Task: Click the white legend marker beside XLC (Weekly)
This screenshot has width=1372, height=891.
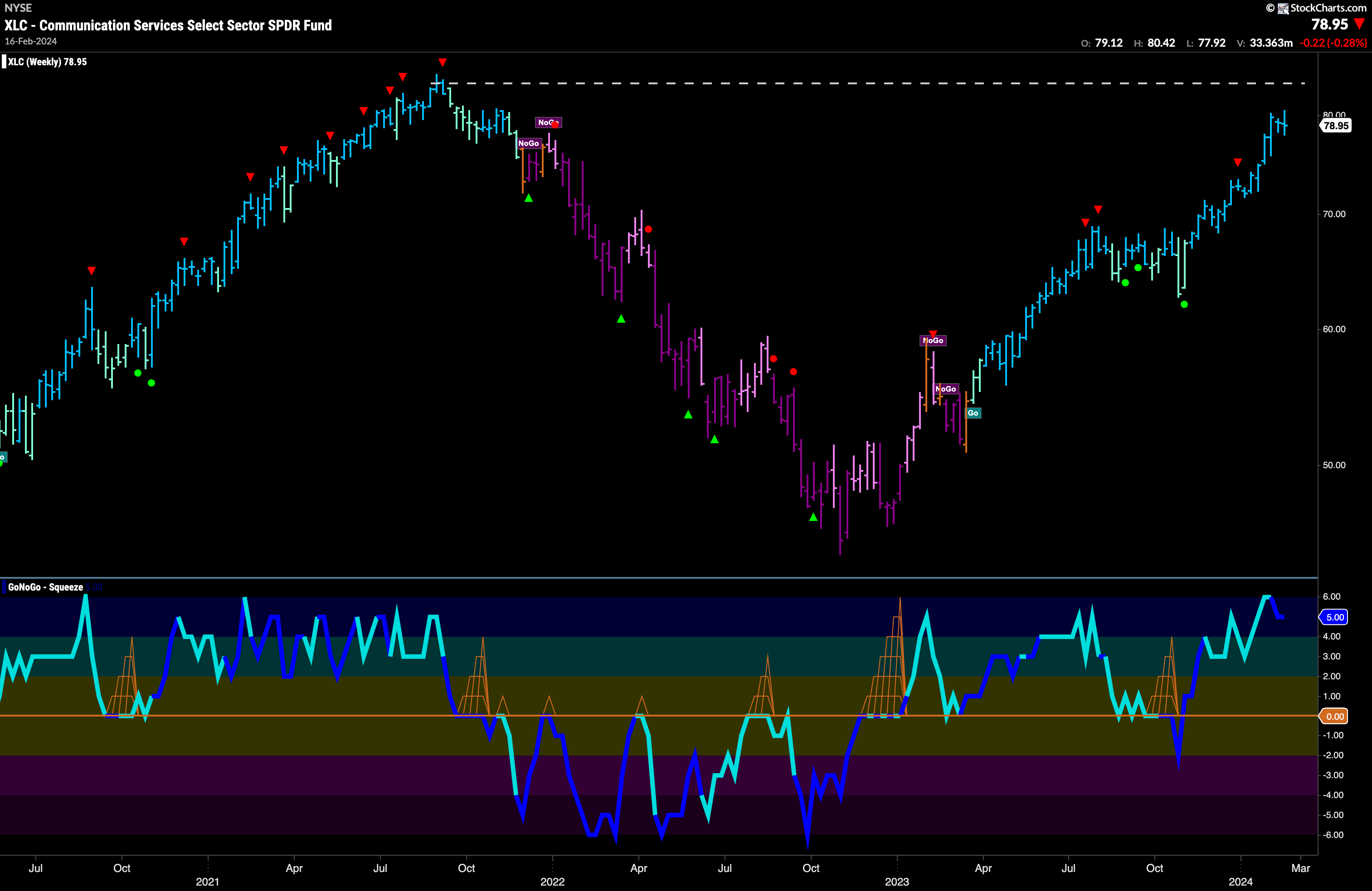Action: pos(4,62)
